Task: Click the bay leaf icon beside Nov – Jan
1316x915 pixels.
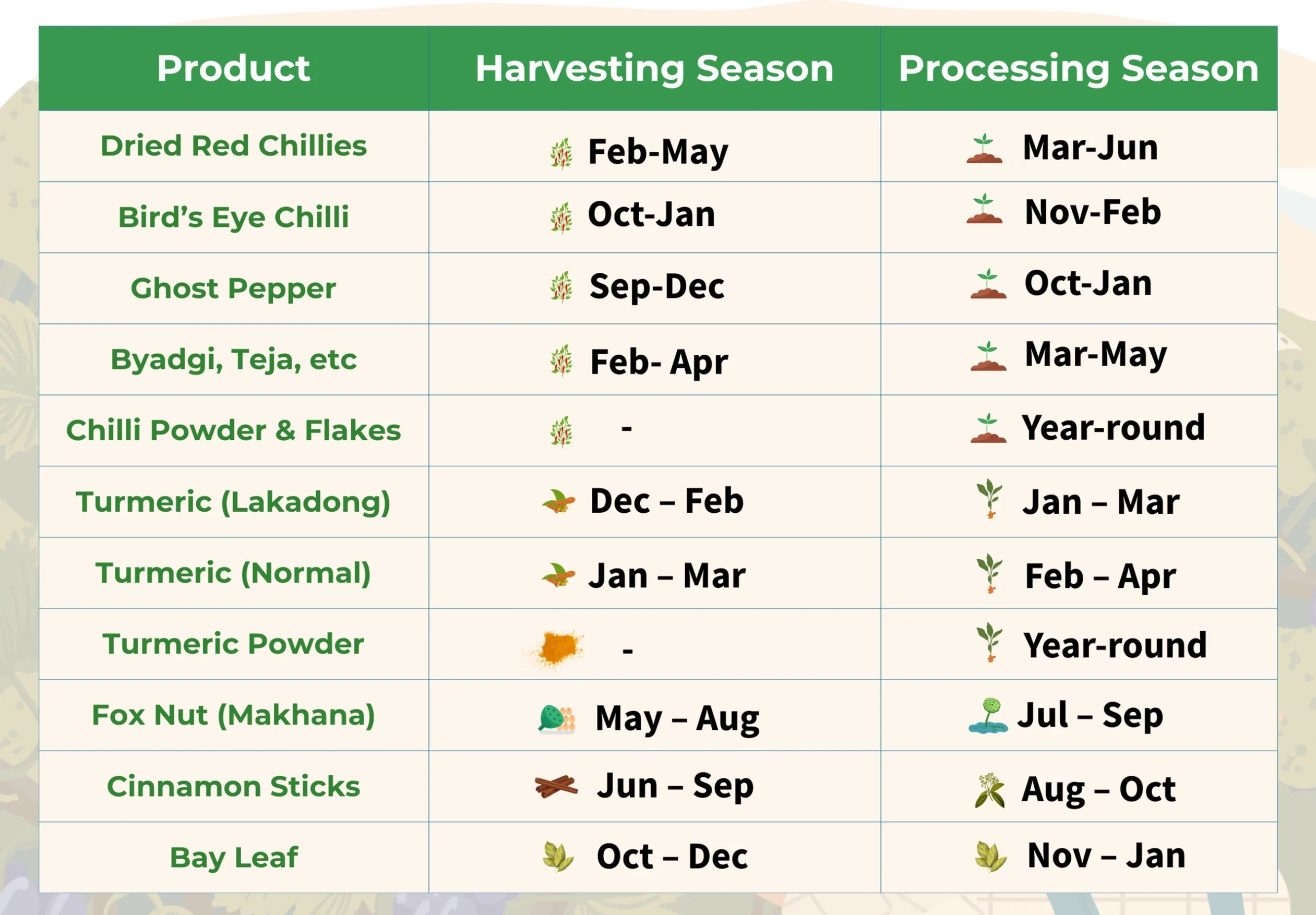Action: pos(990,857)
